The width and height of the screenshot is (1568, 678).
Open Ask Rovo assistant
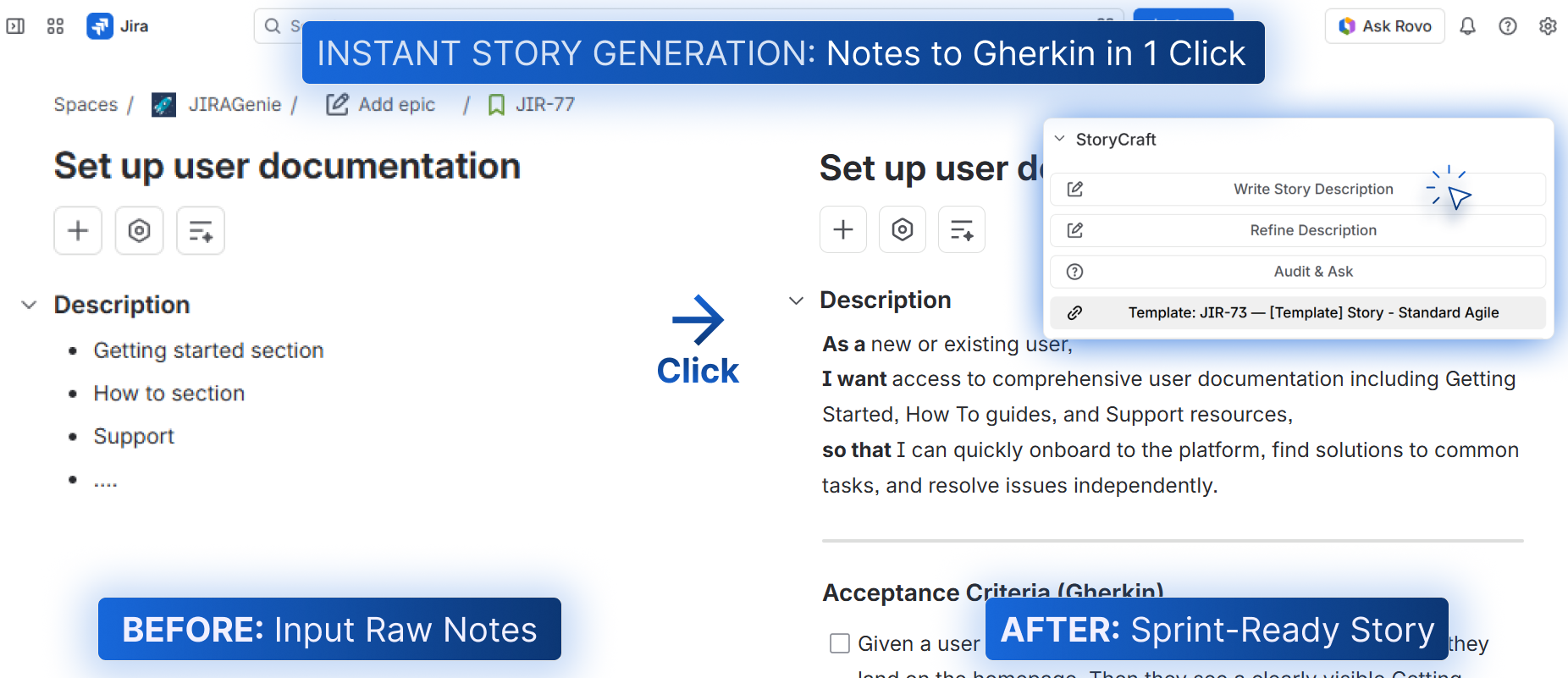click(x=1385, y=26)
